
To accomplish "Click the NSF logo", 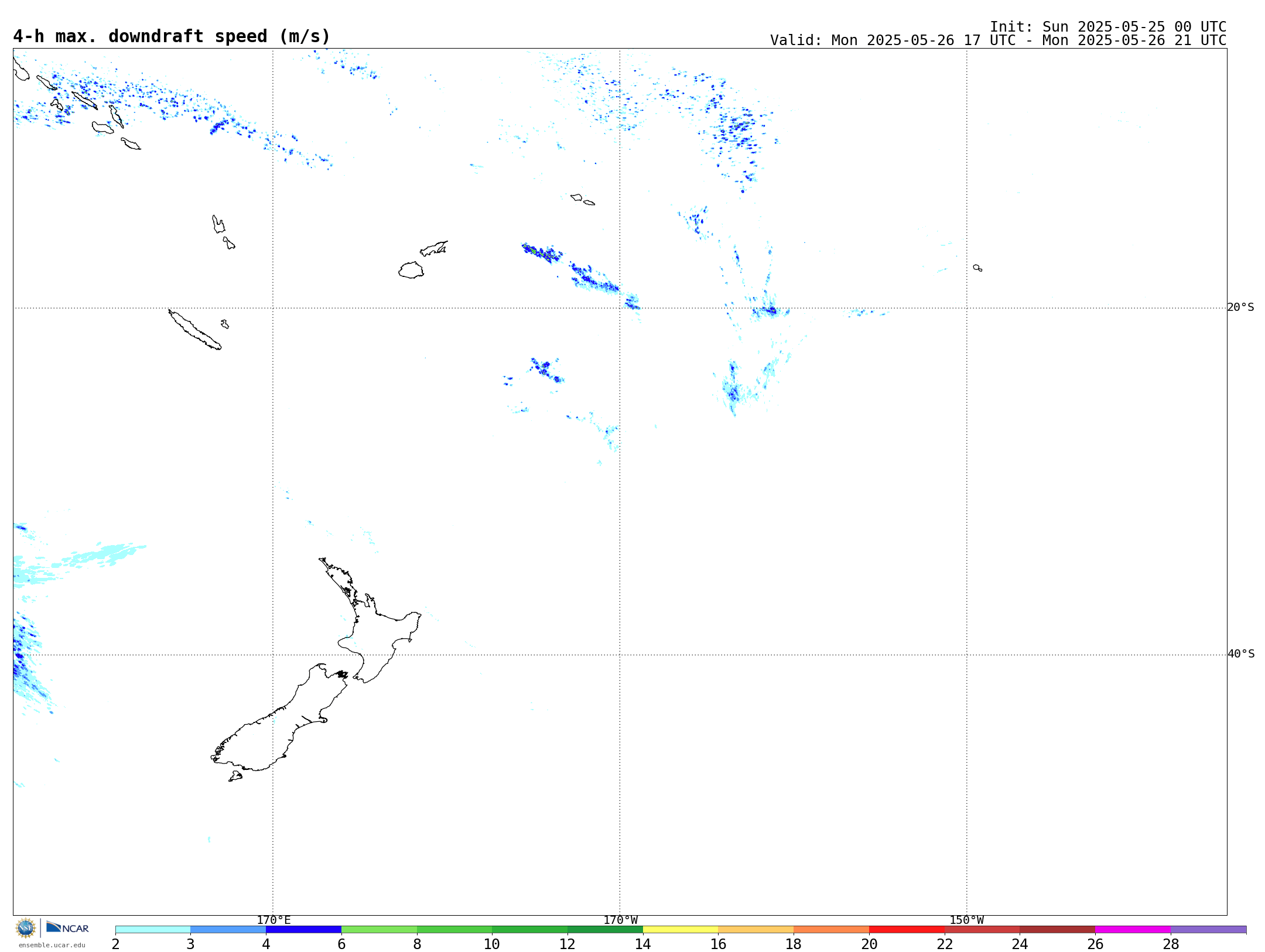I will [26, 928].
